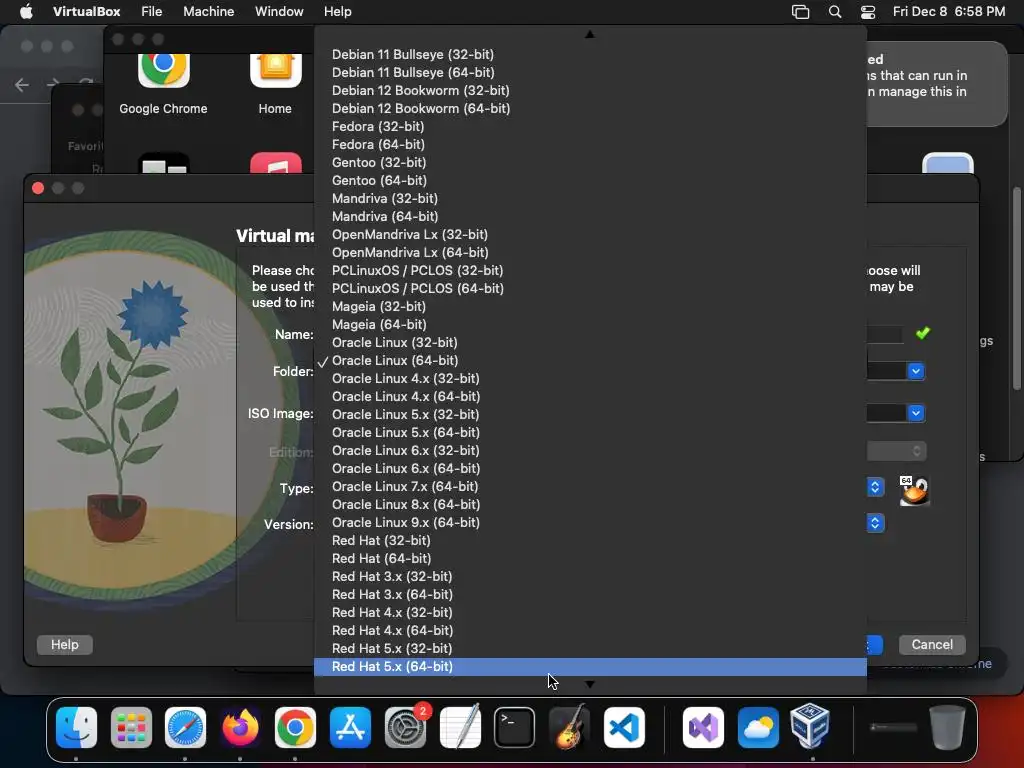Switch to VirtualBox via its Dock icon
This screenshot has width=1024, height=768.
click(x=810, y=726)
